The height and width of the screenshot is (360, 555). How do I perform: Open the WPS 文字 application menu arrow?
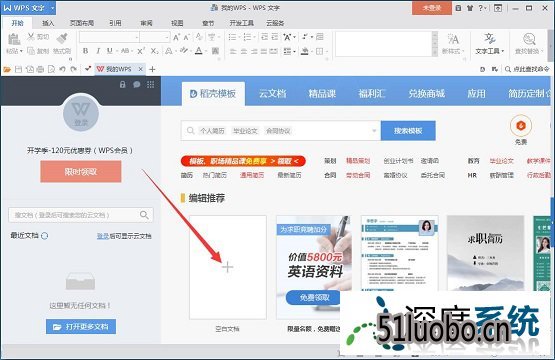coord(52,8)
